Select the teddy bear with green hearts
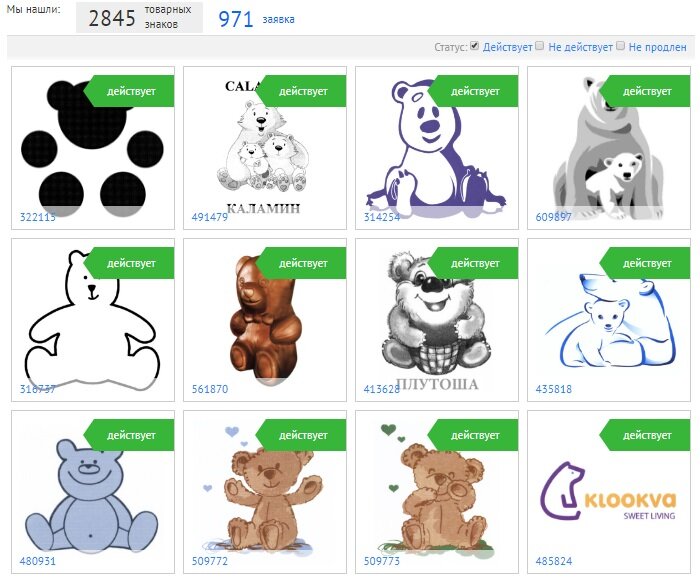Viewport: 700px width, 582px height. [x=437, y=492]
